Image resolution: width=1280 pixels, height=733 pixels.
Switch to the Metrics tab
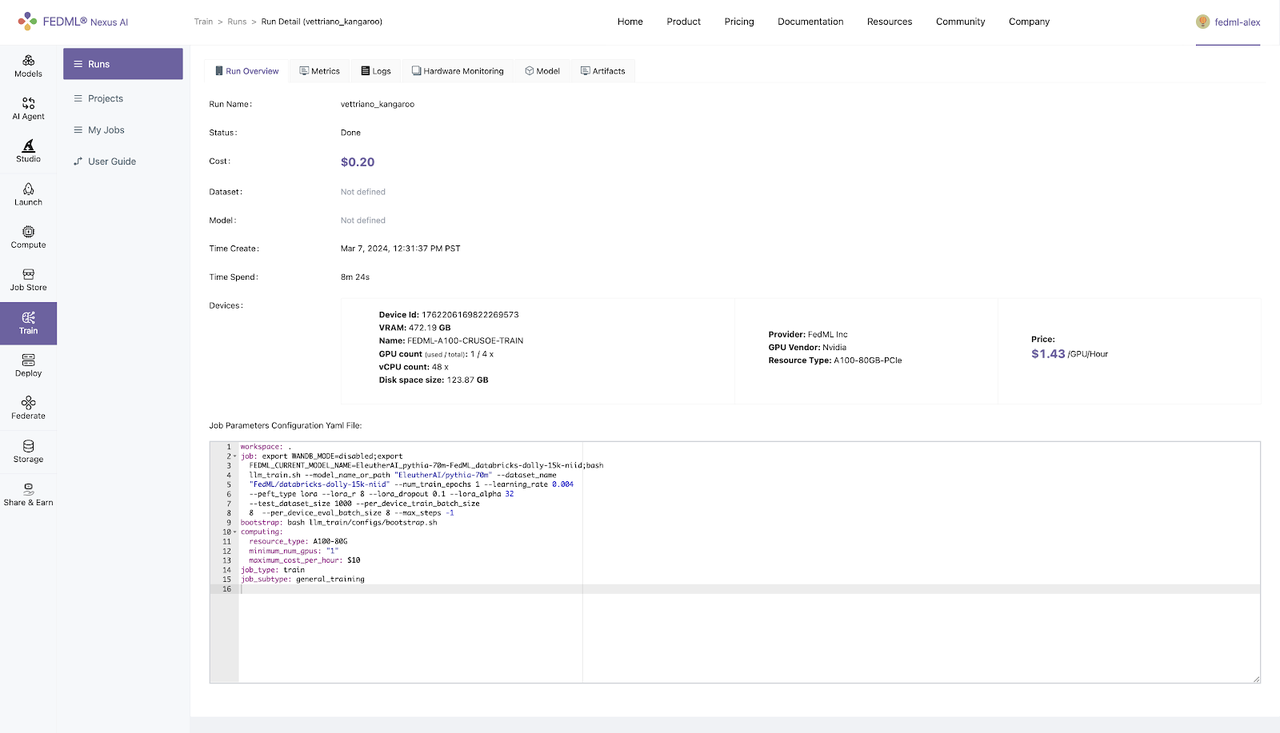[x=320, y=71]
